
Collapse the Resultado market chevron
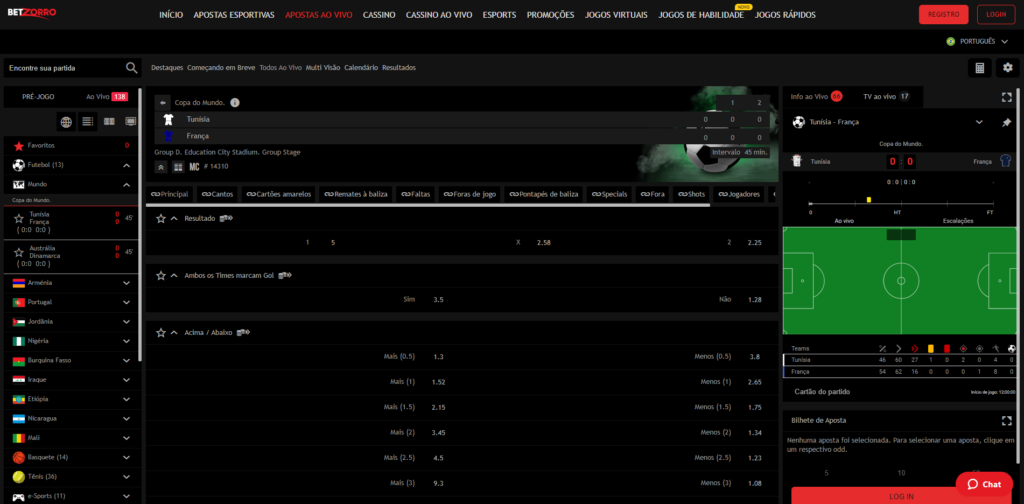point(174,218)
